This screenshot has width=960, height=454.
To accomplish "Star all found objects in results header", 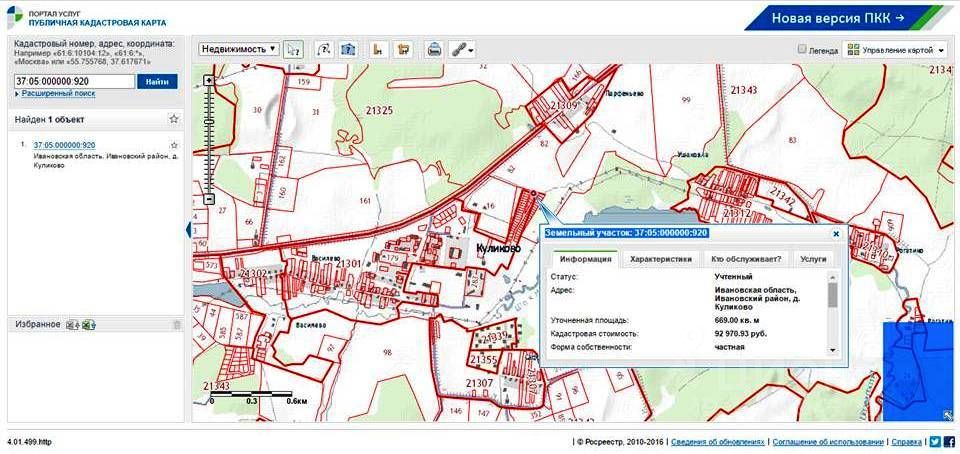I will pyautogui.click(x=174, y=119).
